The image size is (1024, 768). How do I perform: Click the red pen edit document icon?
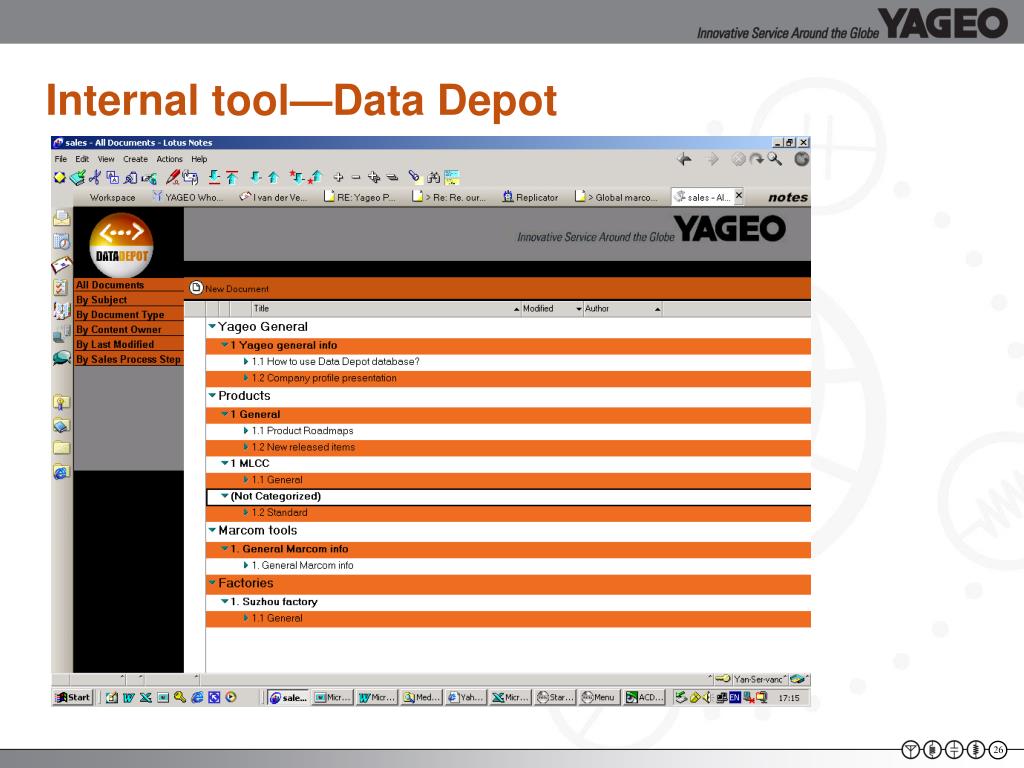(x=173, y=177)
